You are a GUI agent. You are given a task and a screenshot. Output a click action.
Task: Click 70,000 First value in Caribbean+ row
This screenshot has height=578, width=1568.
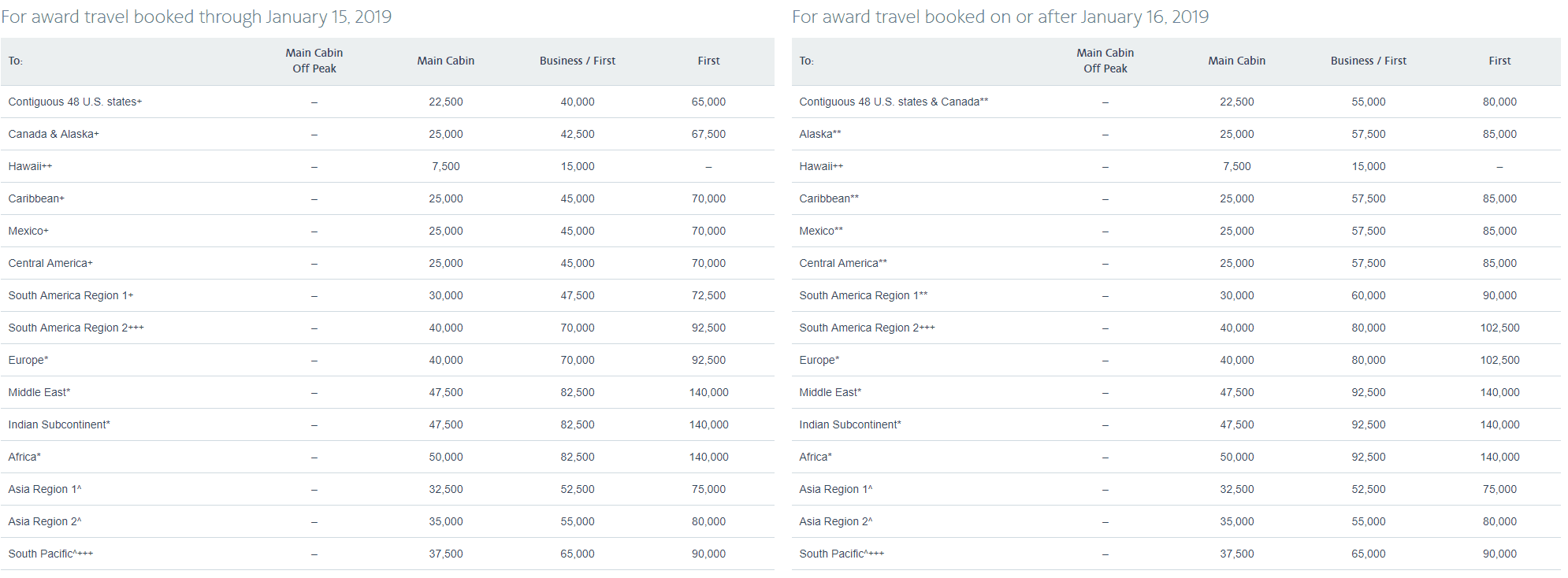(708, 198)
